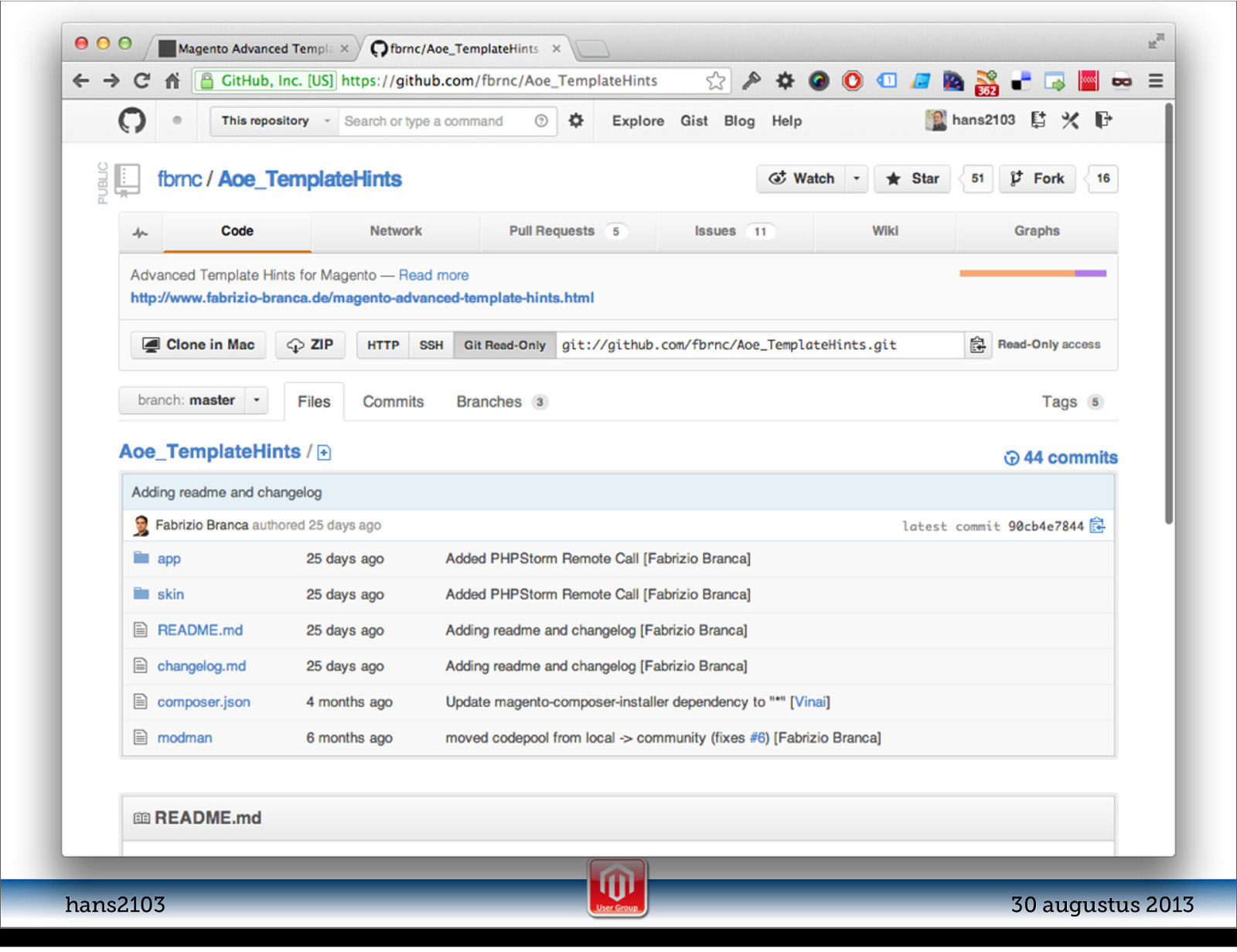Select Git Read-Only protocol
1237x952 pixels.
tap(505, 345)
